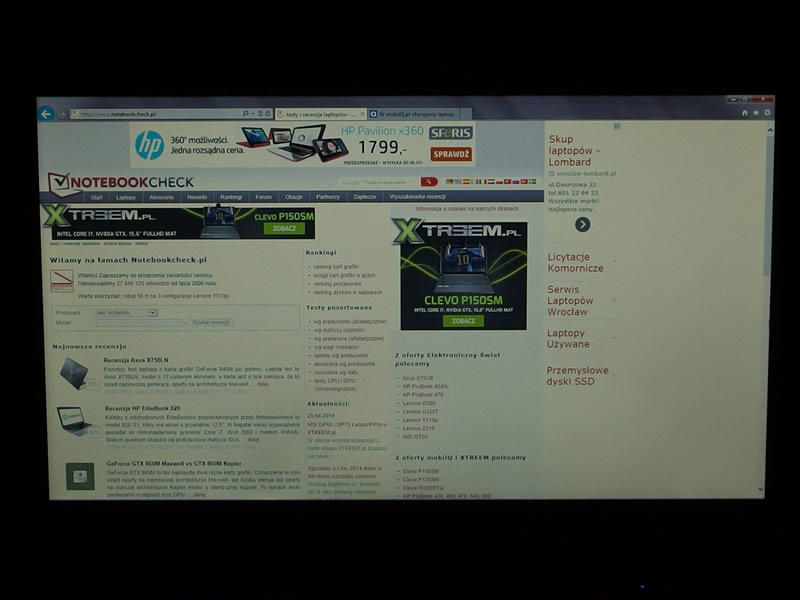800x600 pixels.
Task: Click the welcome section Notebookcheck image
Action: point(62,281)
